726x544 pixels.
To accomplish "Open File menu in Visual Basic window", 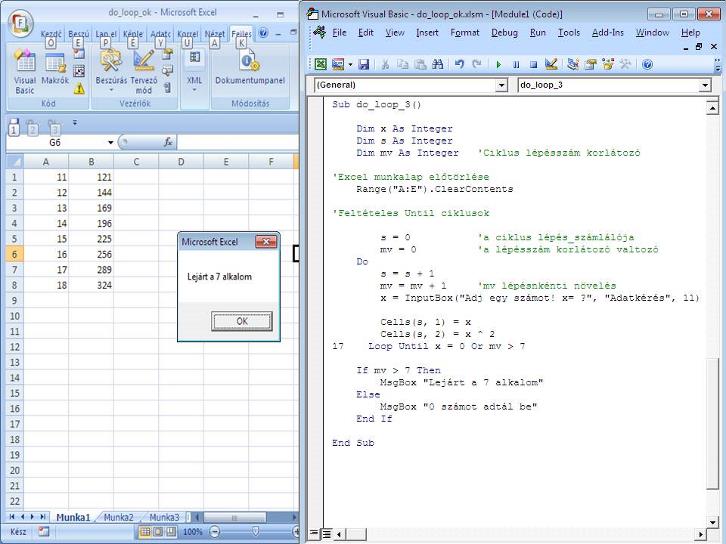I will (339, 33).
